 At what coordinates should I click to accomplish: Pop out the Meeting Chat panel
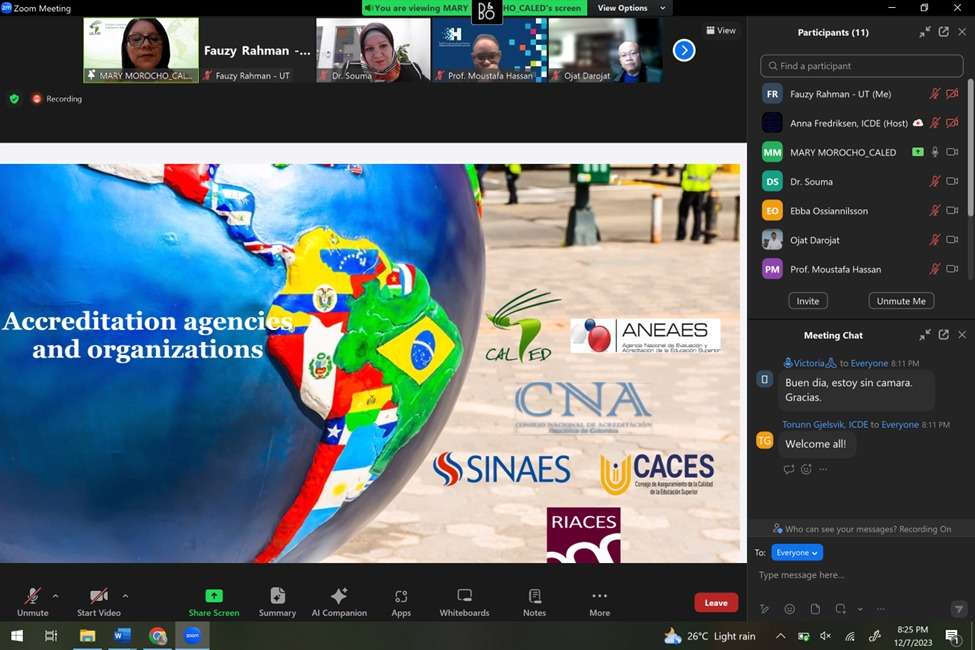click(943, 335)
